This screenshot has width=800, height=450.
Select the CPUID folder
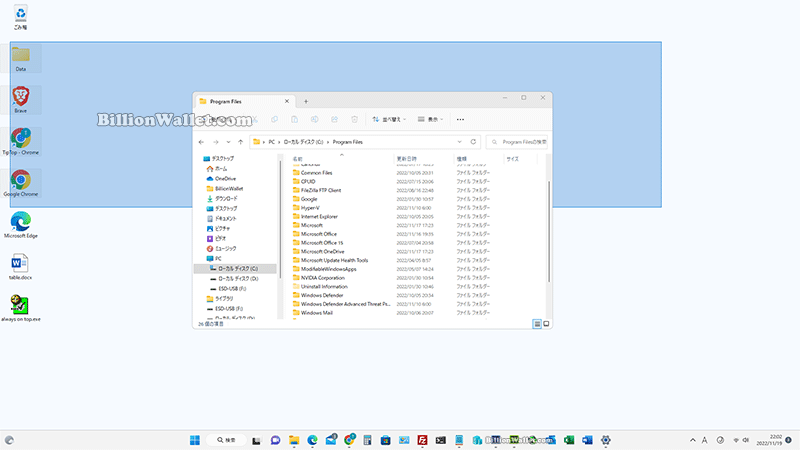pos(304,181)
